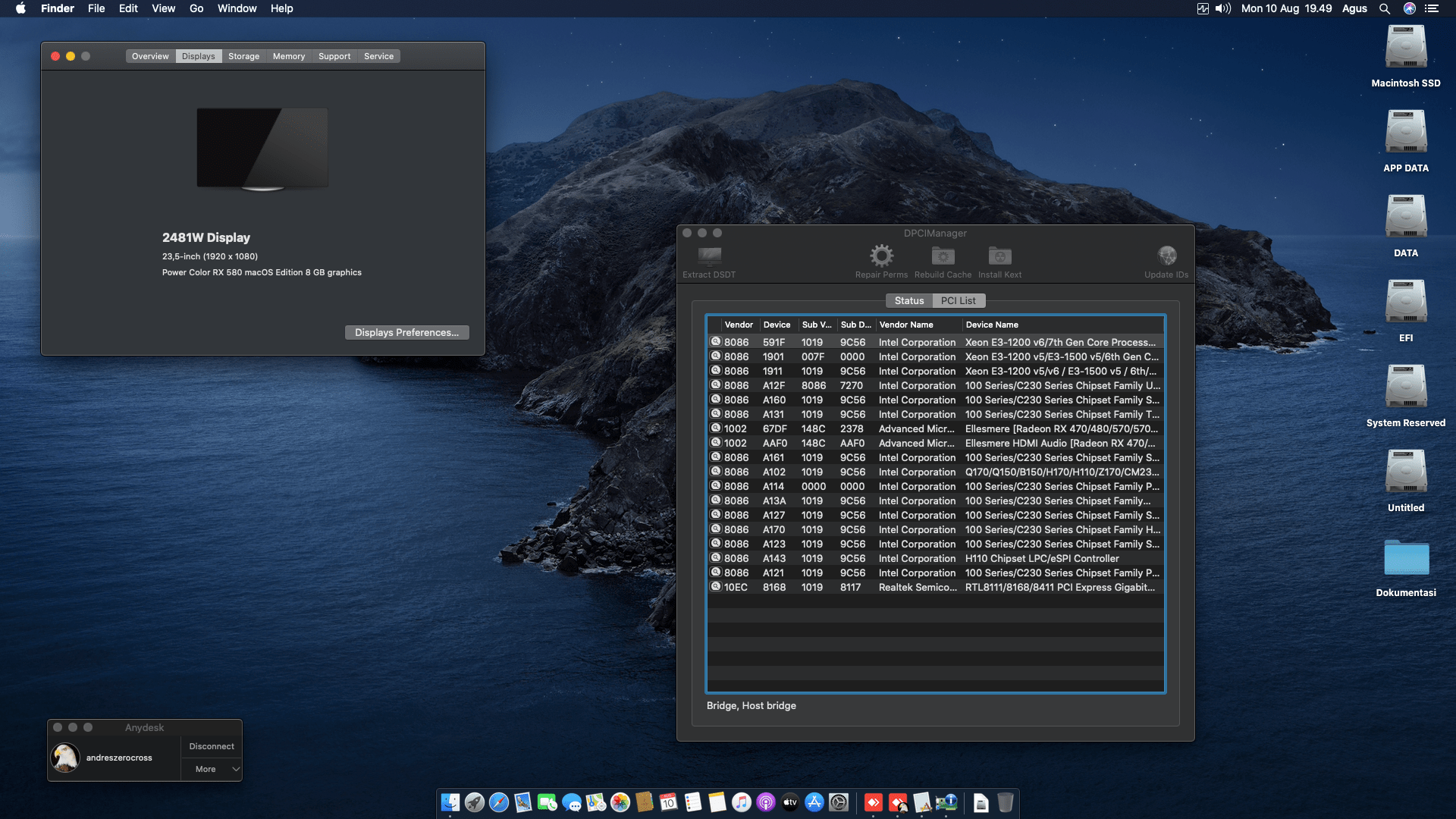1456x819 pixels.
Task: Switch to the Overview tab
Action: click(150, 56)
